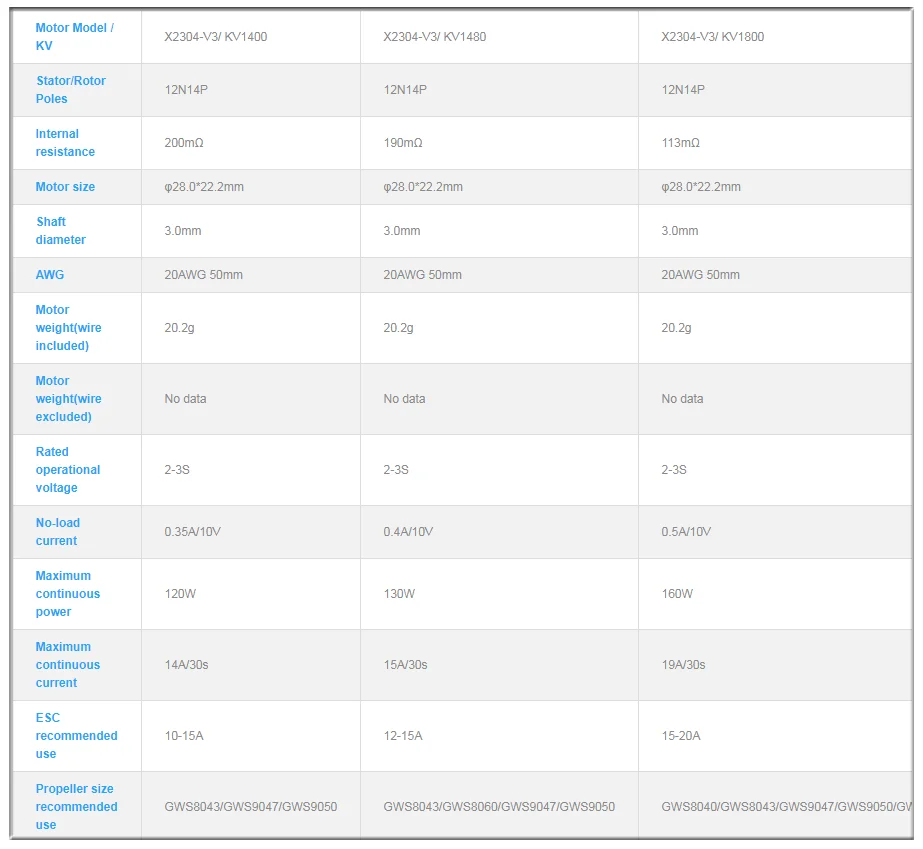
Task: Click the 0.4A/10V no-load current value
Action: point(408,532)
